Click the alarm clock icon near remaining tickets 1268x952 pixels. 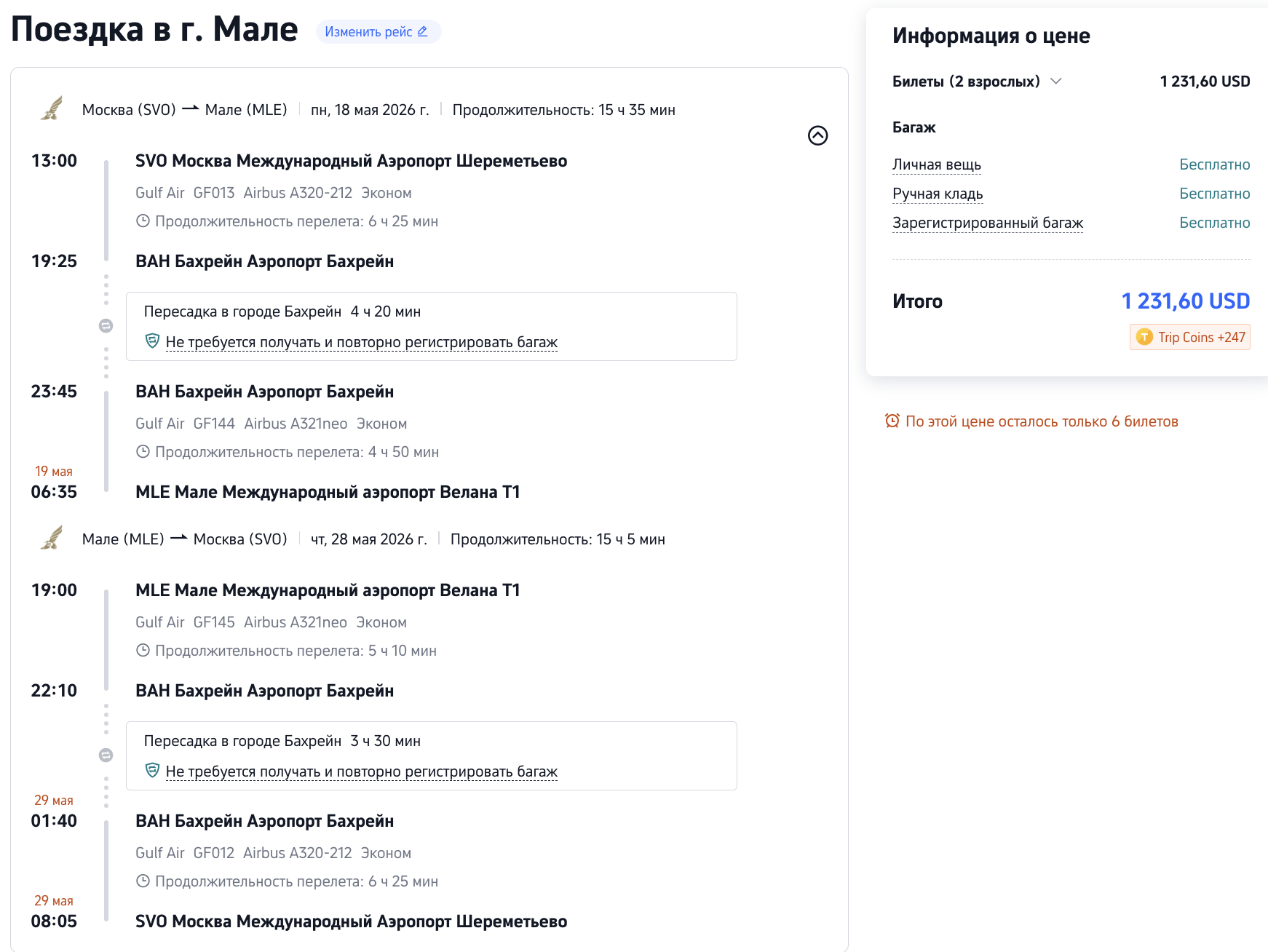point(892,421)
